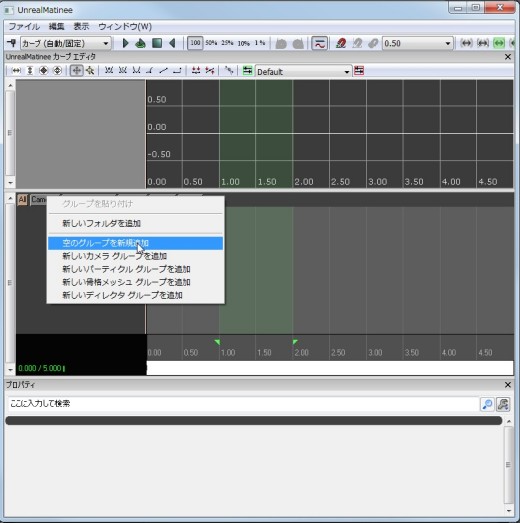Image resolution: width=520 pixels, height=523 pixels.
Task: Click the green Fit View to Loop icon
Action: (499, 43)
